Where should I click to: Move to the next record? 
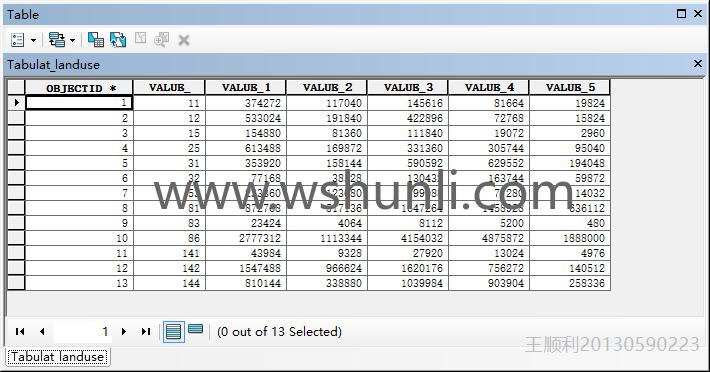pos(124,332)
